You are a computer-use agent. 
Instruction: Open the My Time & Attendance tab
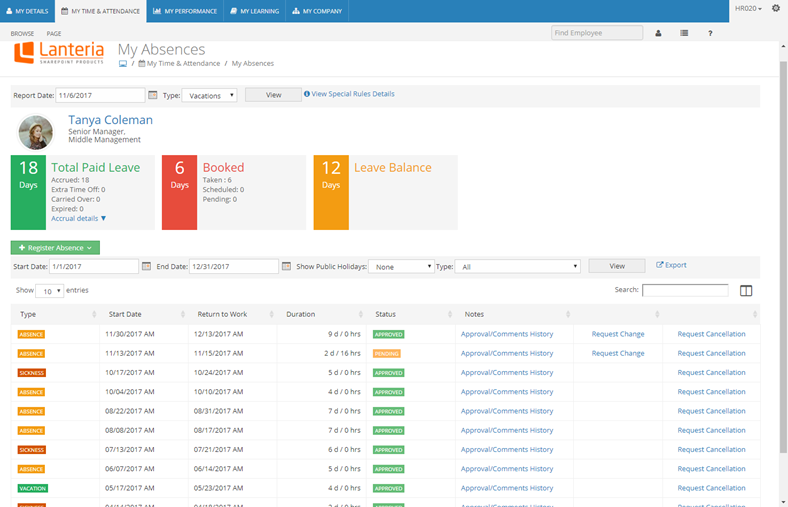tap(101, 11)
